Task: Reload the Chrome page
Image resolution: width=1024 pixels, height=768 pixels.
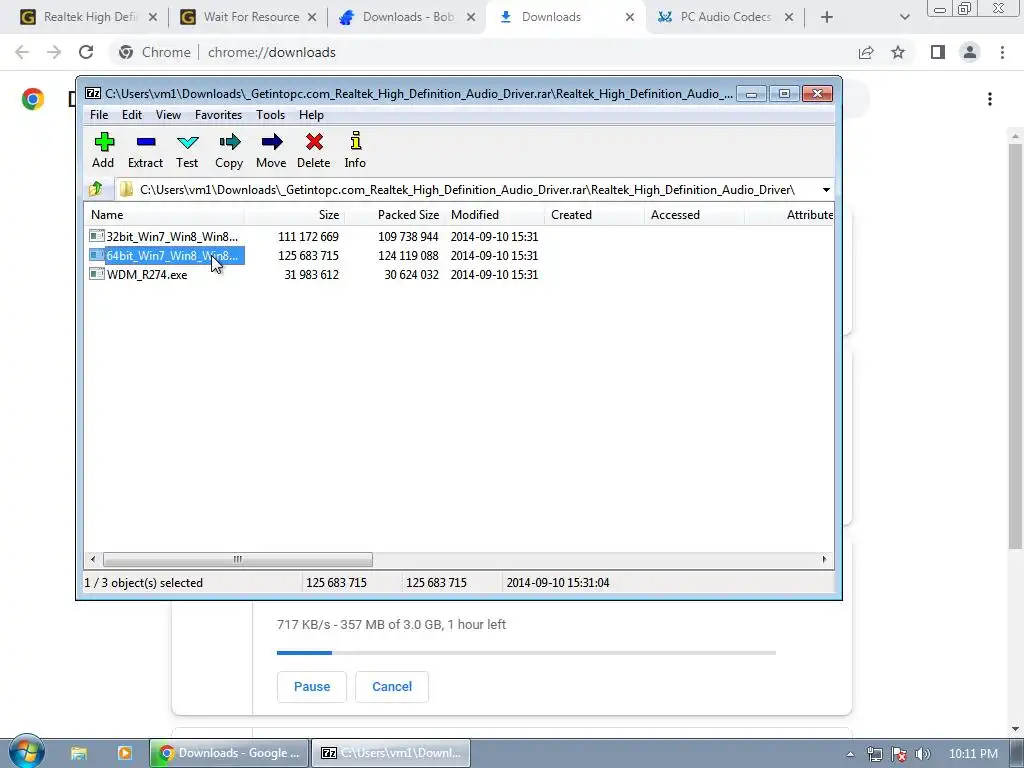Action: (86, 52)
